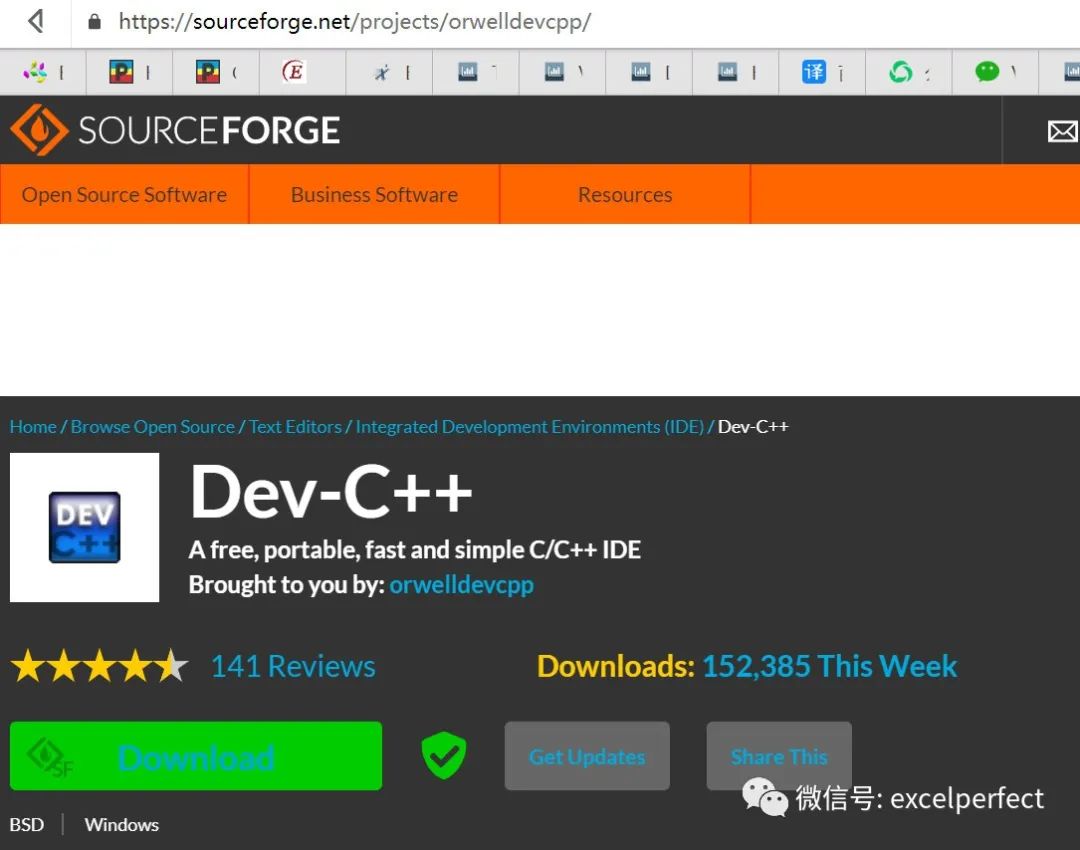The image size is (1080, 850).
Task: Follow the Text Editors breadcrumb link
Action: (x=295, y=426)
